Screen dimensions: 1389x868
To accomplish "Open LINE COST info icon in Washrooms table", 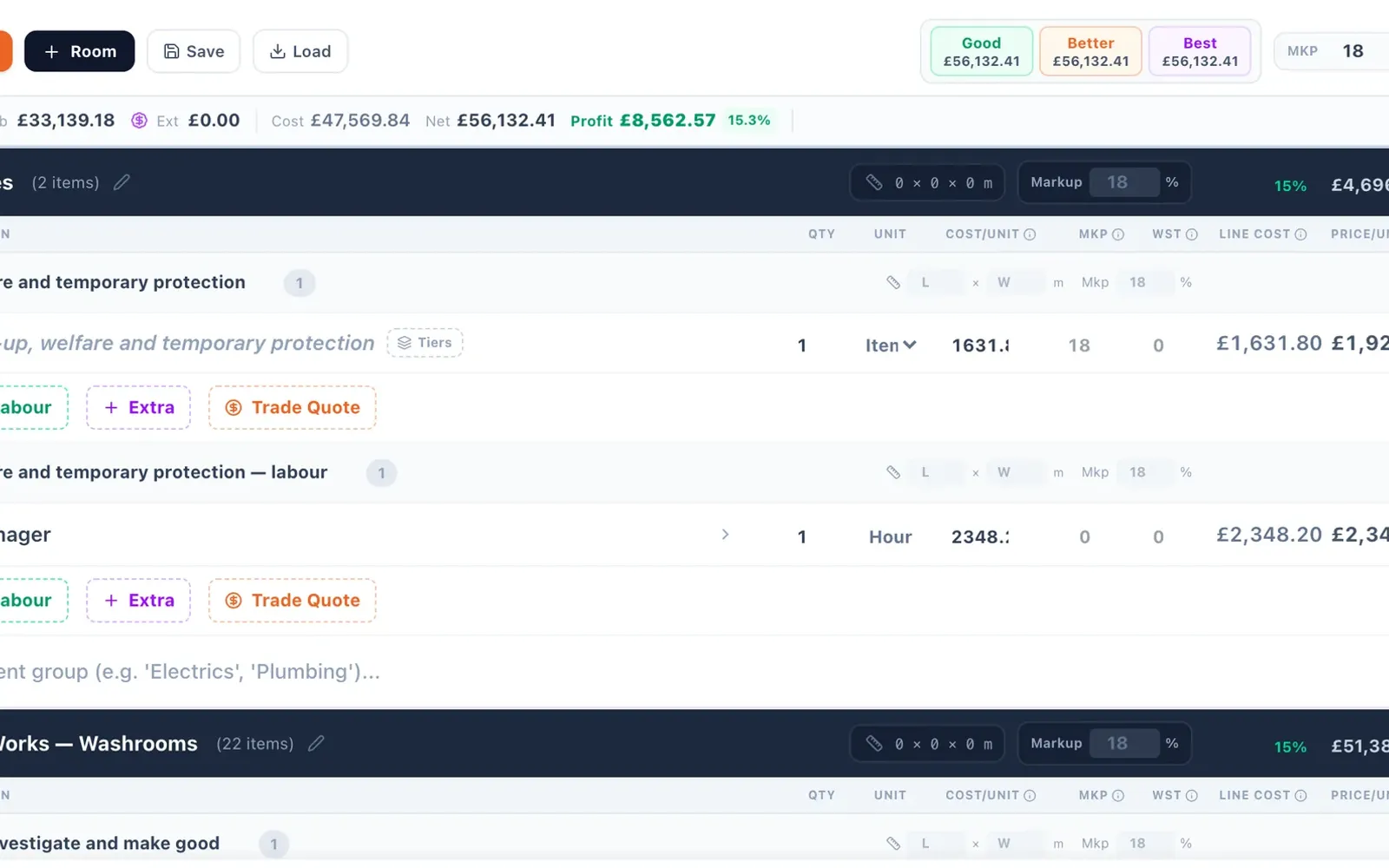I will tap(1300, 795).
